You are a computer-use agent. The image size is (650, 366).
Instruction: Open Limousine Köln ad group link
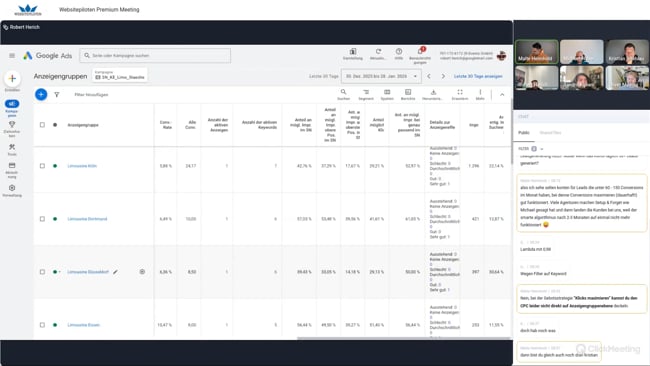(82, 166)
